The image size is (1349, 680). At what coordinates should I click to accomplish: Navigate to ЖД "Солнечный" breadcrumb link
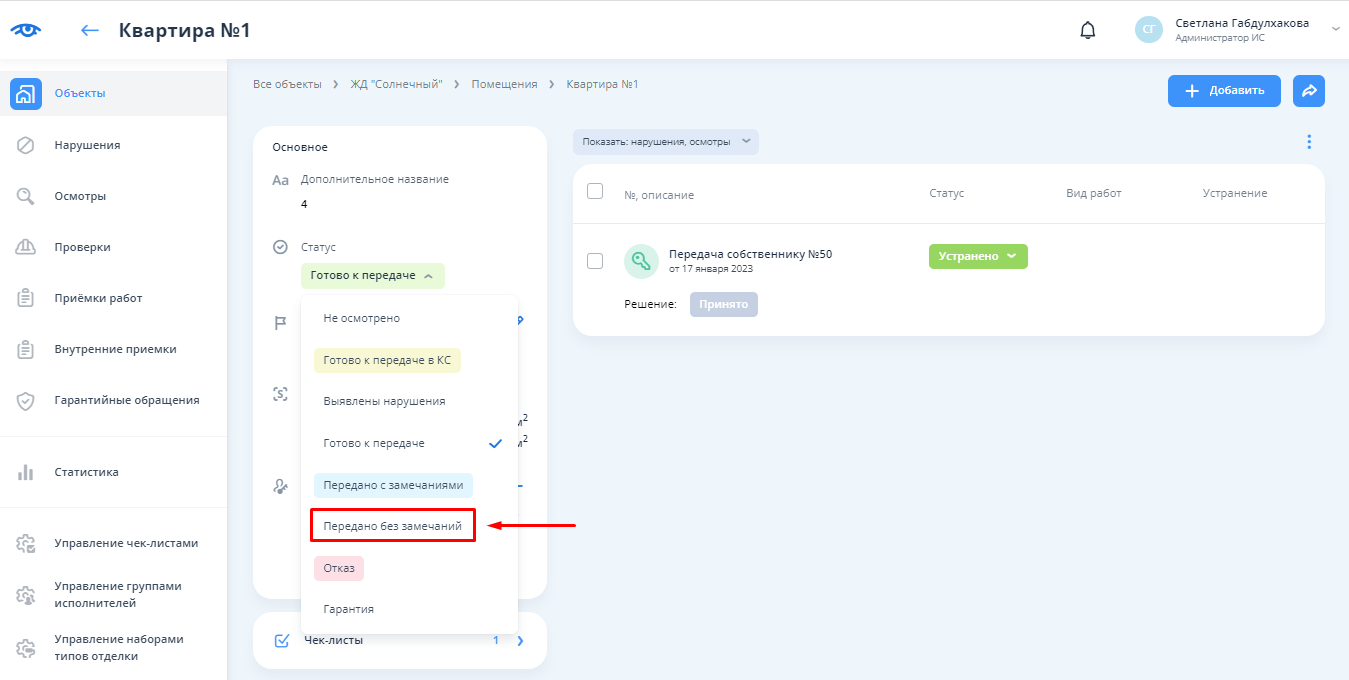396,84
